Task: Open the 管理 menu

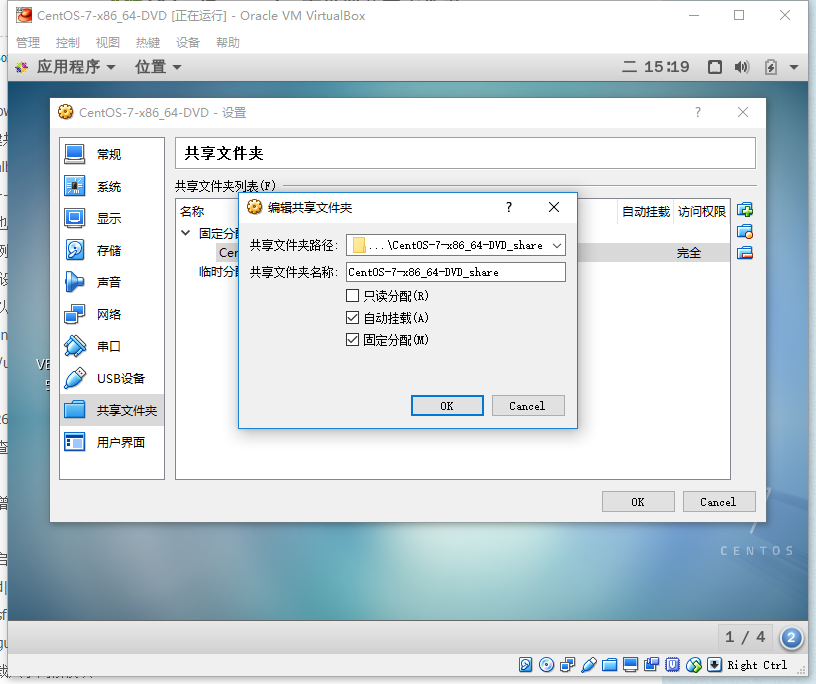Action: (28, 42)
